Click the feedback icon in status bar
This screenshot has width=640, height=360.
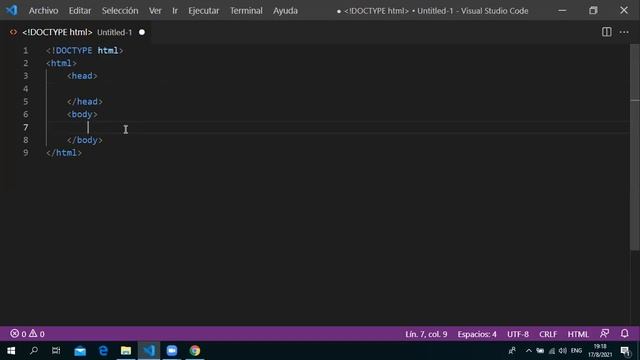(604, 333)
